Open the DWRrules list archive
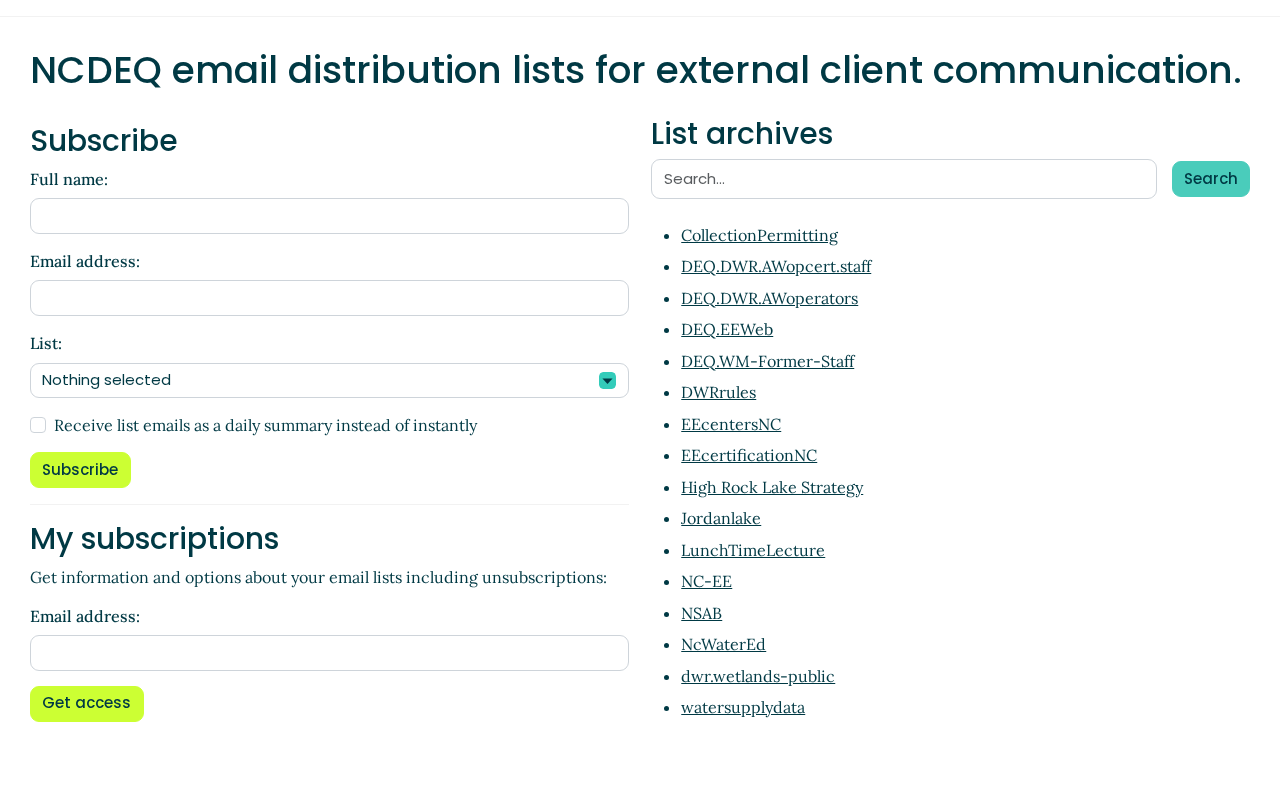Screen dimensions: 1280x800 pos(718,392)
